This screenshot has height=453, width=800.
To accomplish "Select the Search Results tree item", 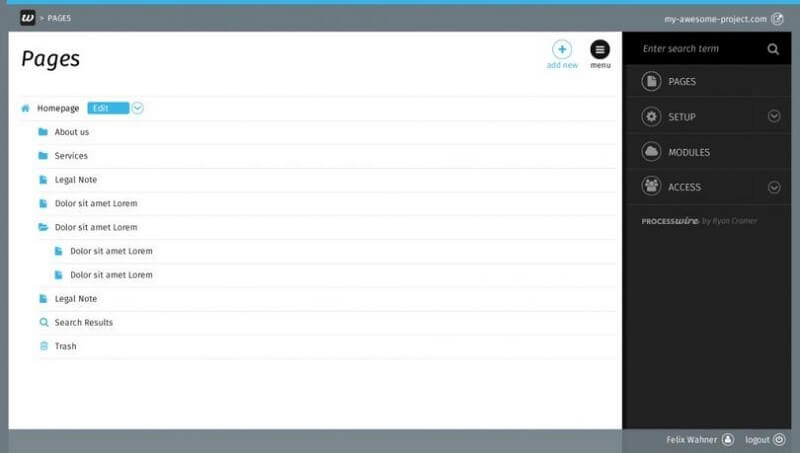I will pyautogui.click(x=83, y=322).
